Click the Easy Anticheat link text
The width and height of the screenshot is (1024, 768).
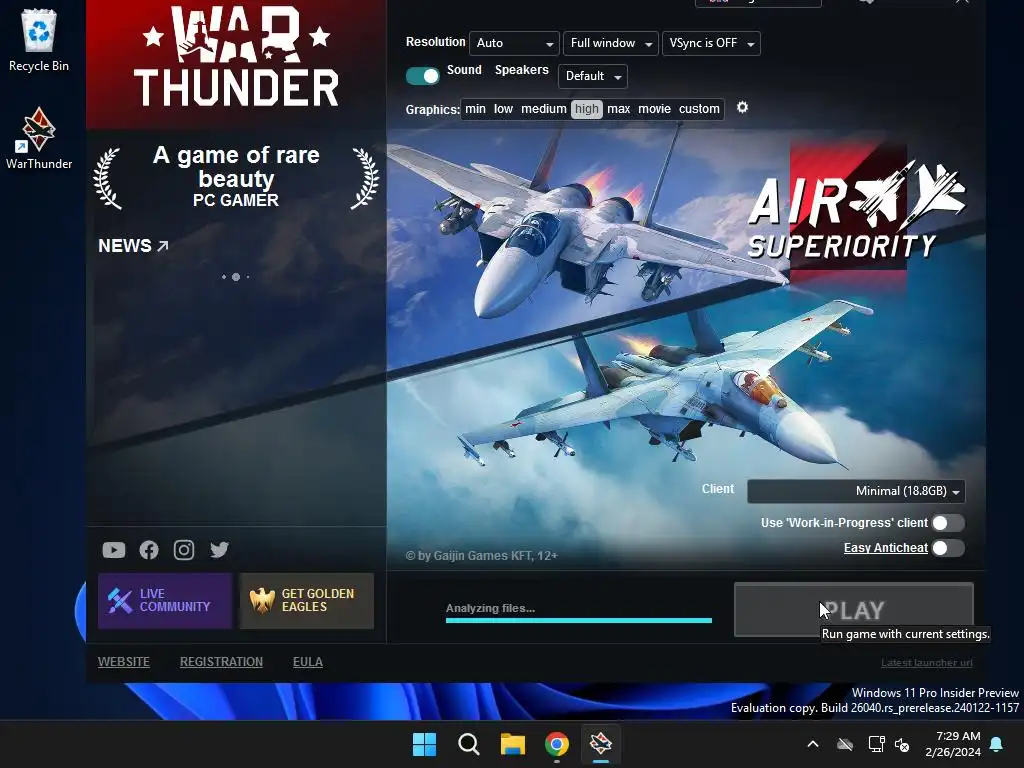pyautogui.click(x=886, y=548)
